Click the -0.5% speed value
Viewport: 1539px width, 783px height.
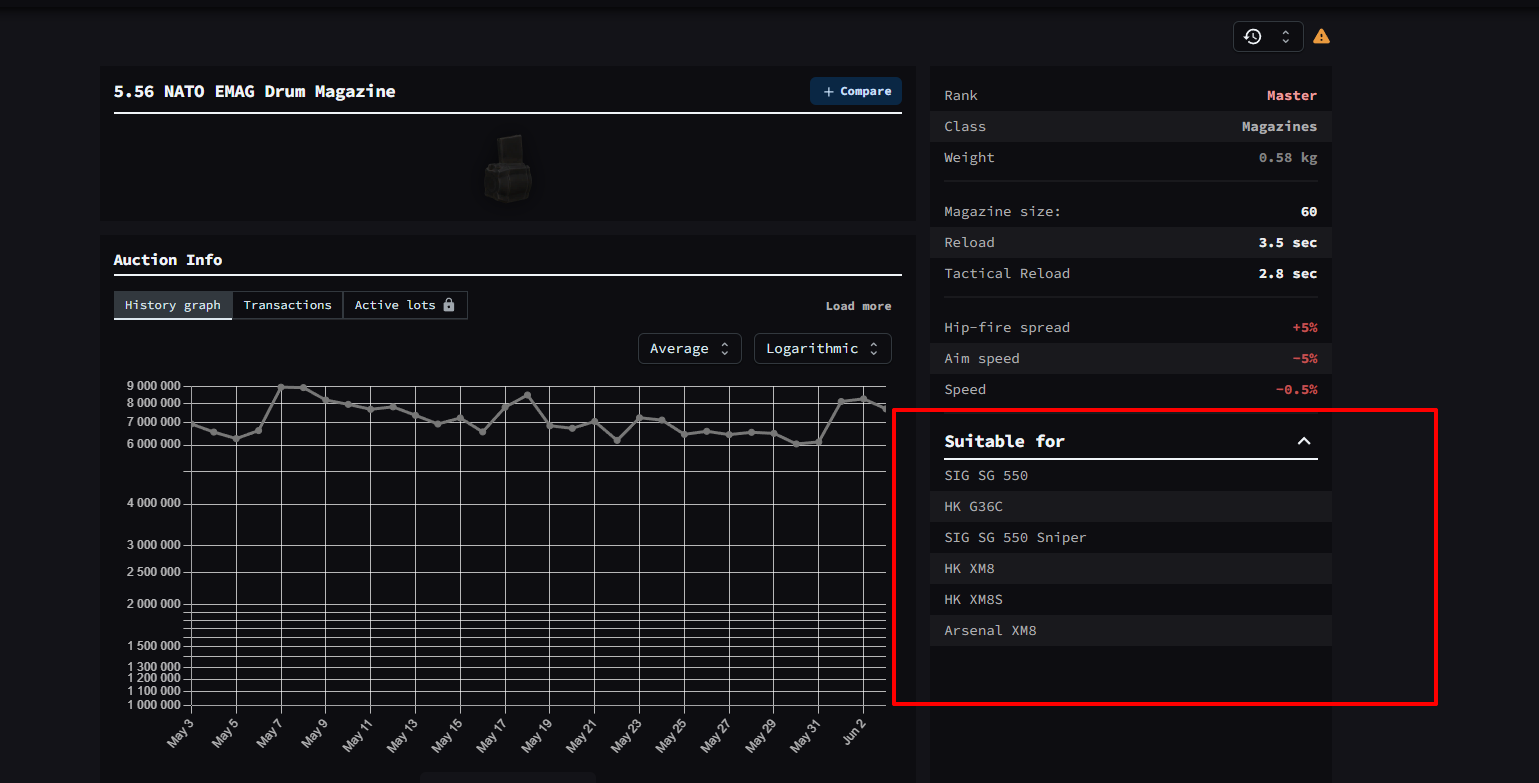(1296, 389)
